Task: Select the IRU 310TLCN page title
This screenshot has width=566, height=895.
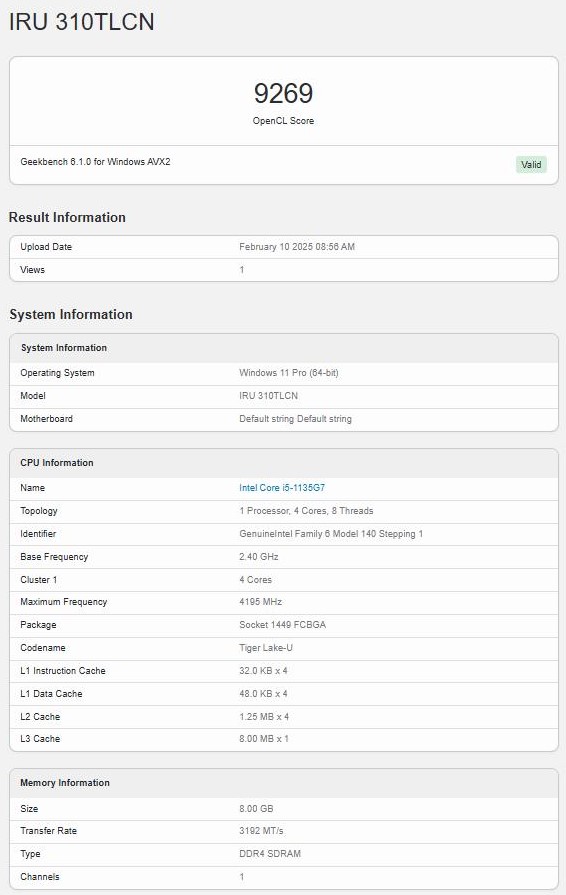Action: 82,22
